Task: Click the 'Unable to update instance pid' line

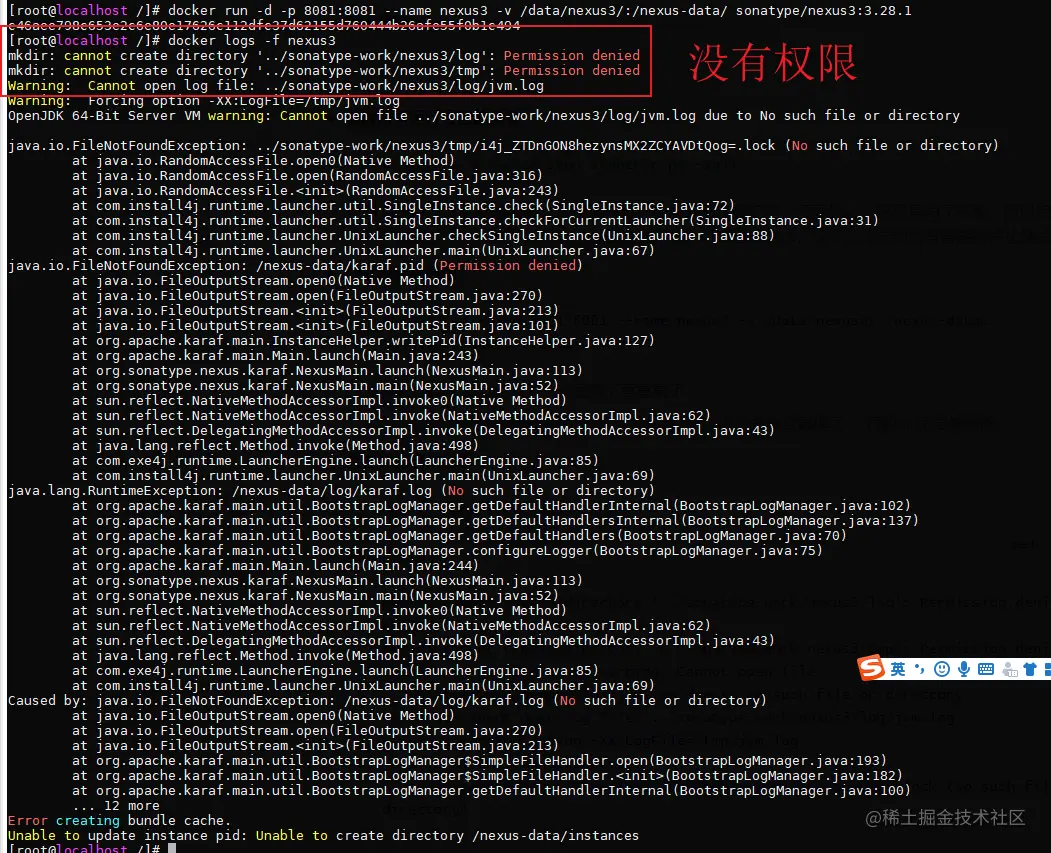Action: pos(324,836)
